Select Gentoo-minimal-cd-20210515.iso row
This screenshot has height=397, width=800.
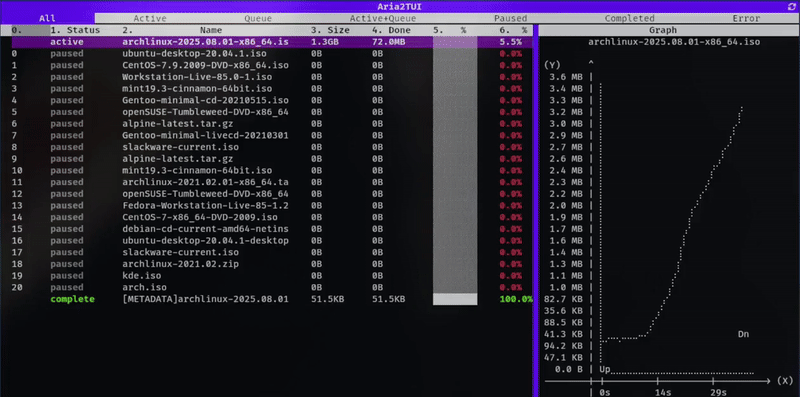point(271,101)
